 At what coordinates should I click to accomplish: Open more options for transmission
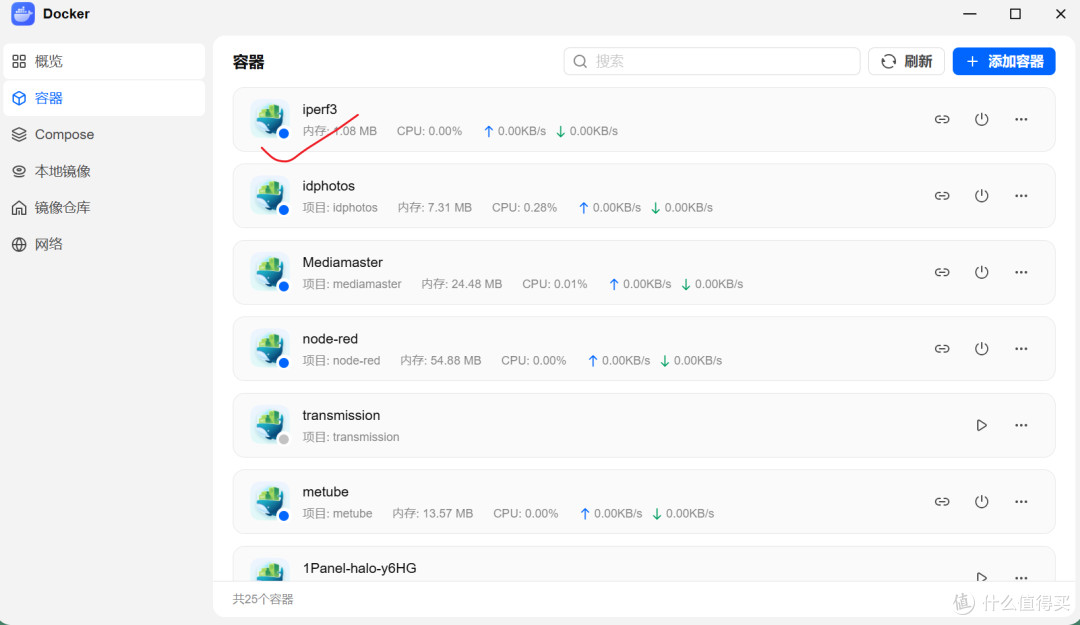[1021, 425]
